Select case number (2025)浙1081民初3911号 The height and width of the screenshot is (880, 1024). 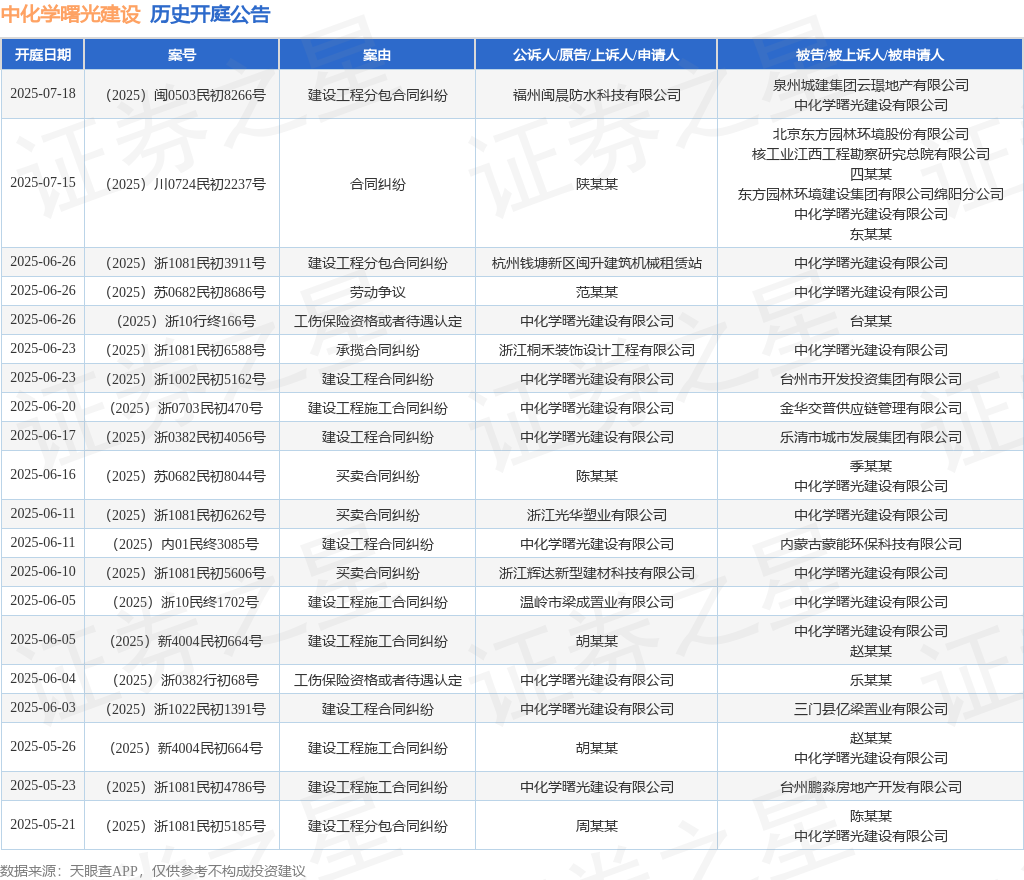pyautogui.click(x=185, y=263)
